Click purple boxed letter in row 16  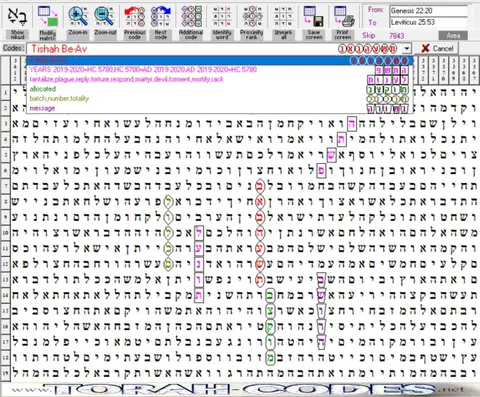point(321,326)
